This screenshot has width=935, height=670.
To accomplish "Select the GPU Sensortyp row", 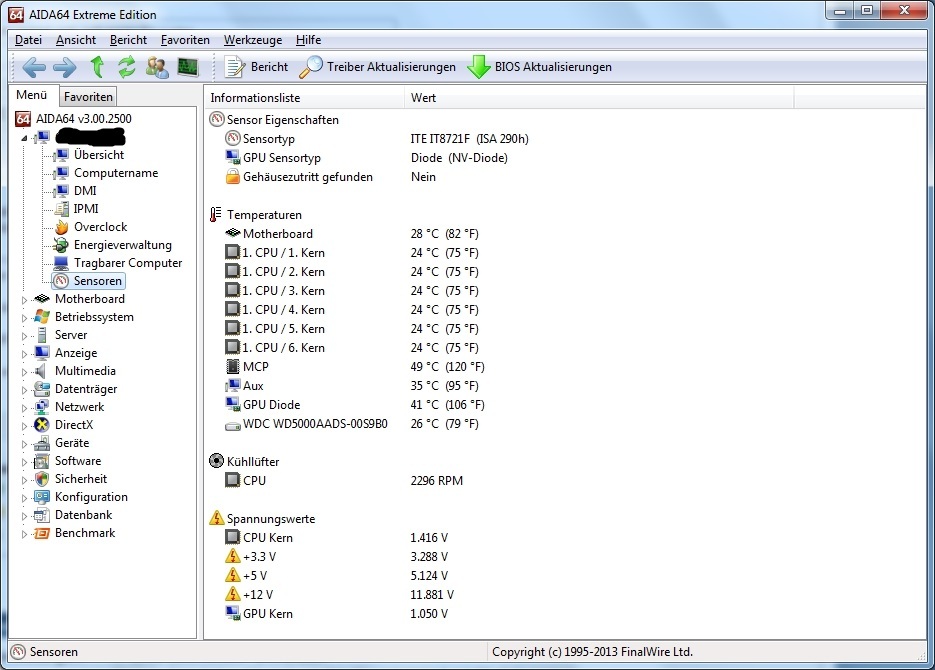I will tap(367, 158).
